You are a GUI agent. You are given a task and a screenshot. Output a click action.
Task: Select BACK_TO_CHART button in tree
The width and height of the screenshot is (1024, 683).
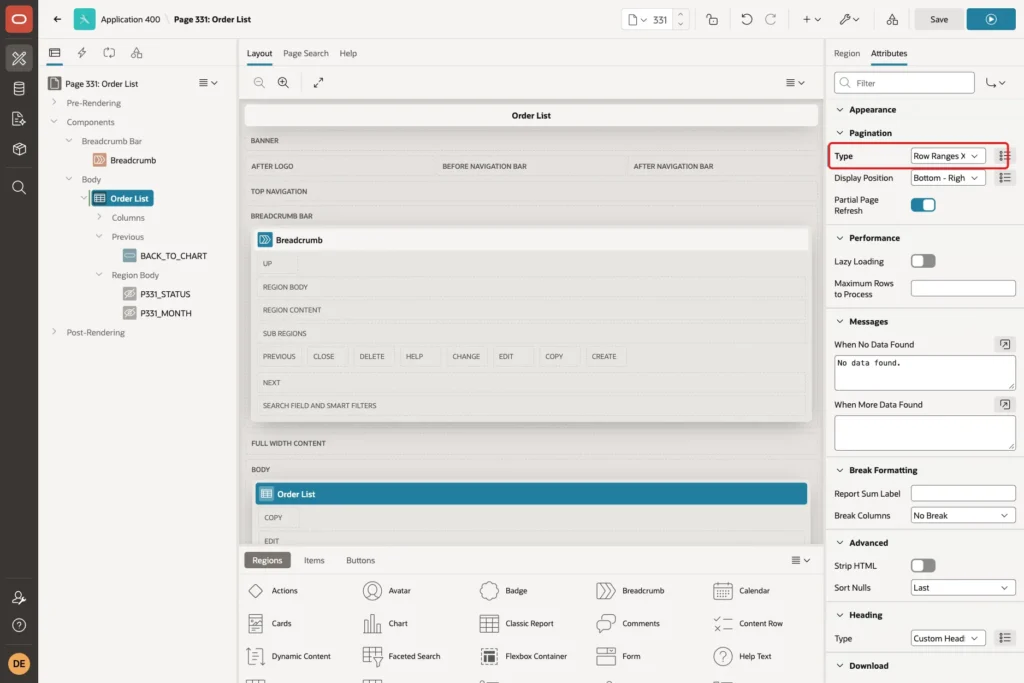[165, 256]
